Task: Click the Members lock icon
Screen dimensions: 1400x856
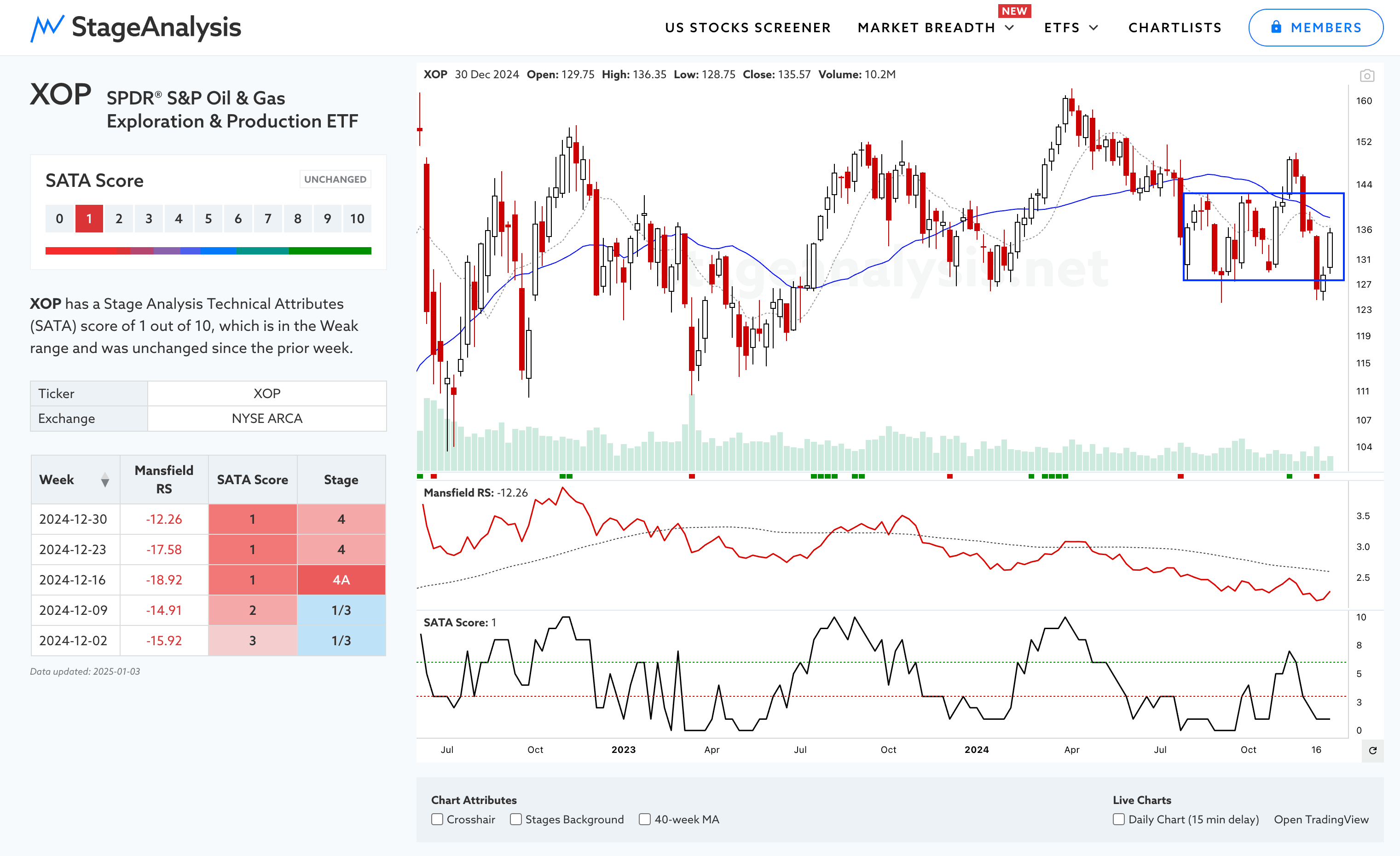Action: (x=1276, y=27)
